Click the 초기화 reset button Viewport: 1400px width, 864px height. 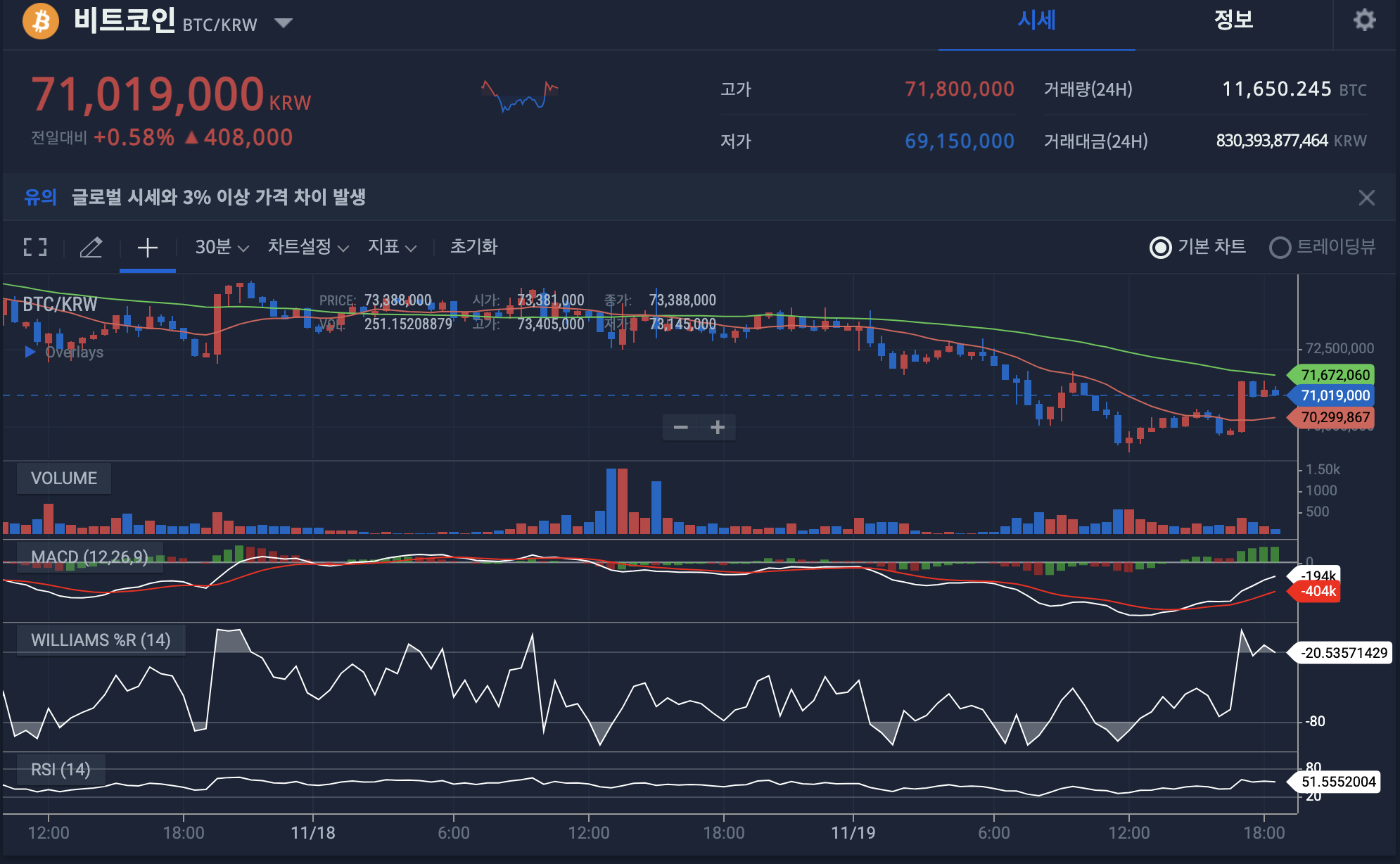click(x=473, y=247)
